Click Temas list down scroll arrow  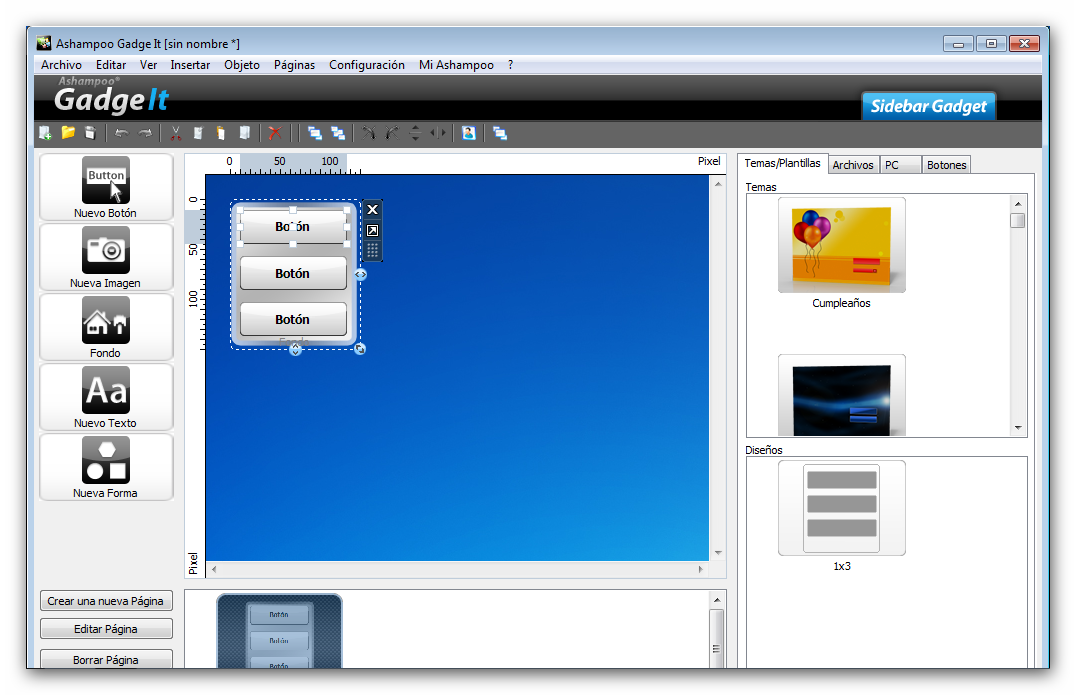coord(1018,428)
